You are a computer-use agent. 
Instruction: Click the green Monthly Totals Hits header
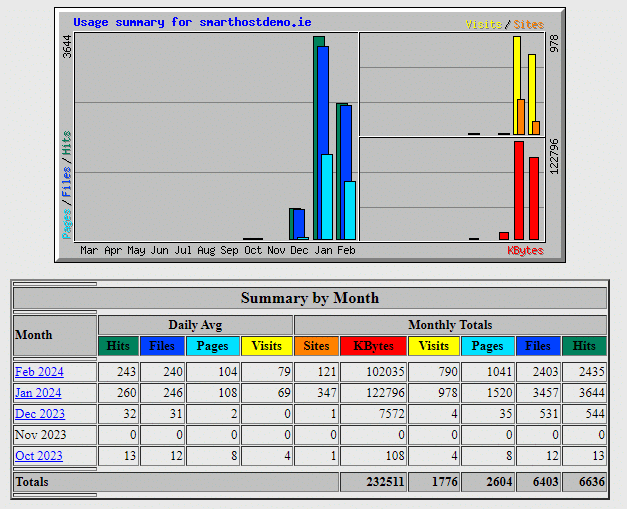584,346
